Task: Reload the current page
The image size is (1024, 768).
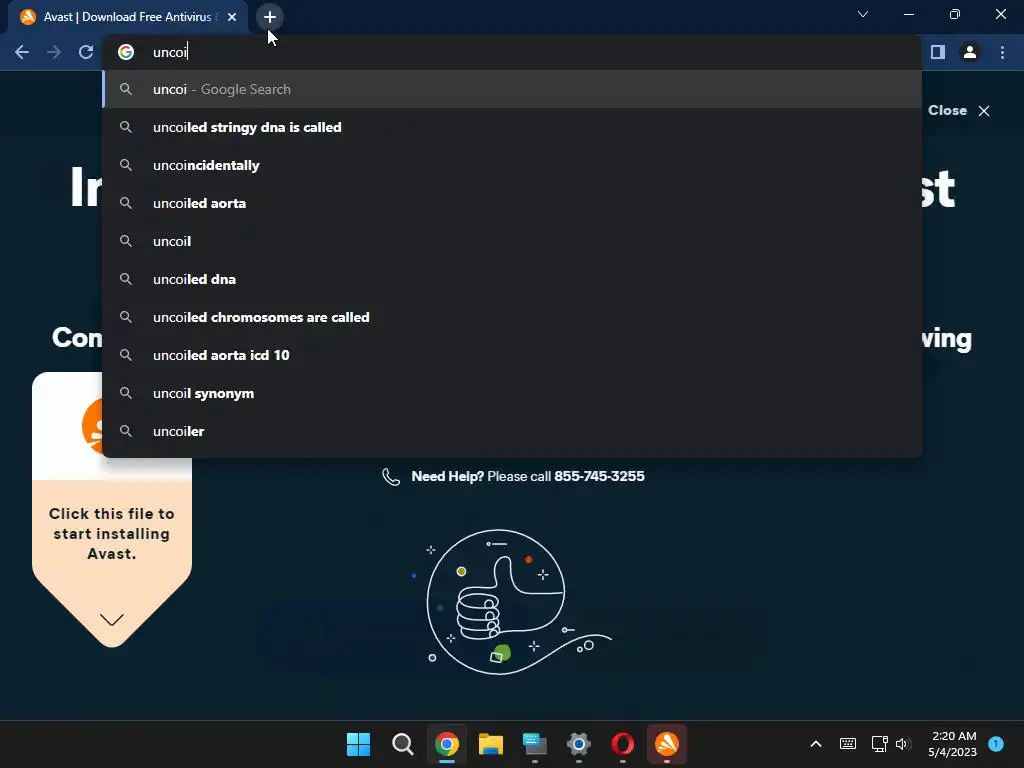Action: point(86,52)
